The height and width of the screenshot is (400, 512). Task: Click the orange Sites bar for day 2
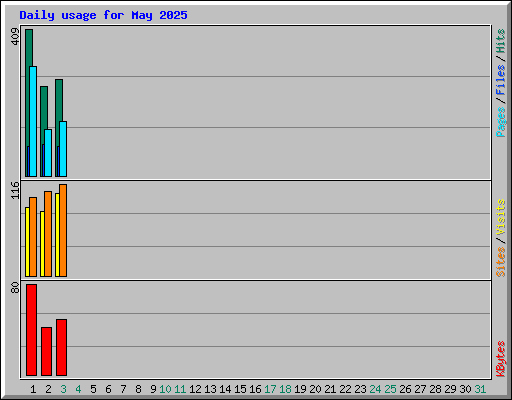point(48,234)
